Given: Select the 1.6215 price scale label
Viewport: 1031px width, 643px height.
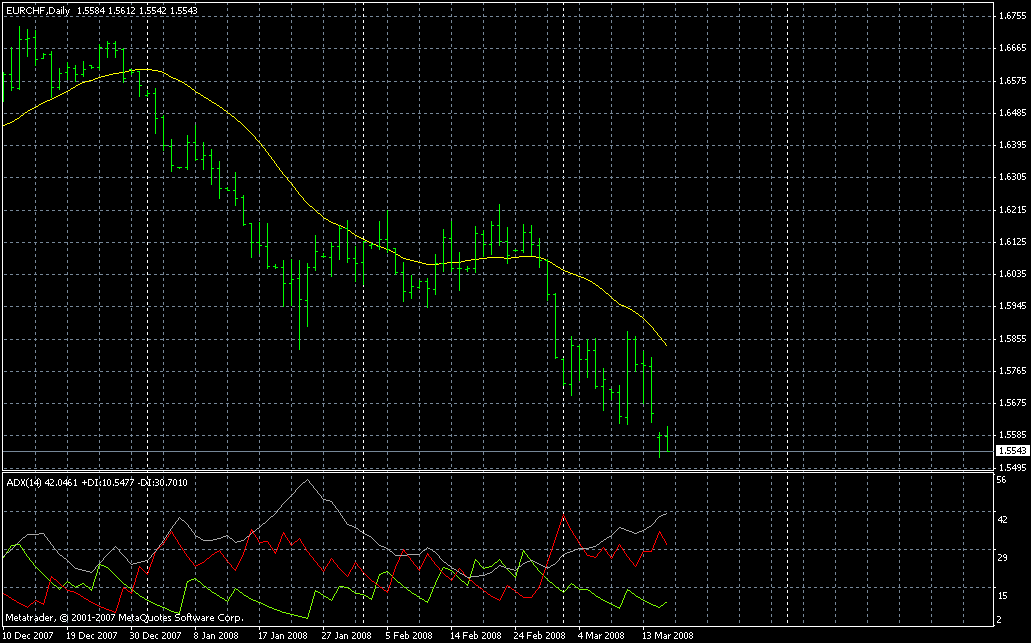Looking at the screenshot, I should [x=1010, y=210].
